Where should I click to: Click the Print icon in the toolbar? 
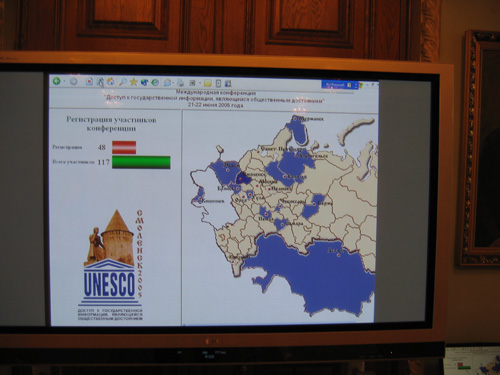180,83
